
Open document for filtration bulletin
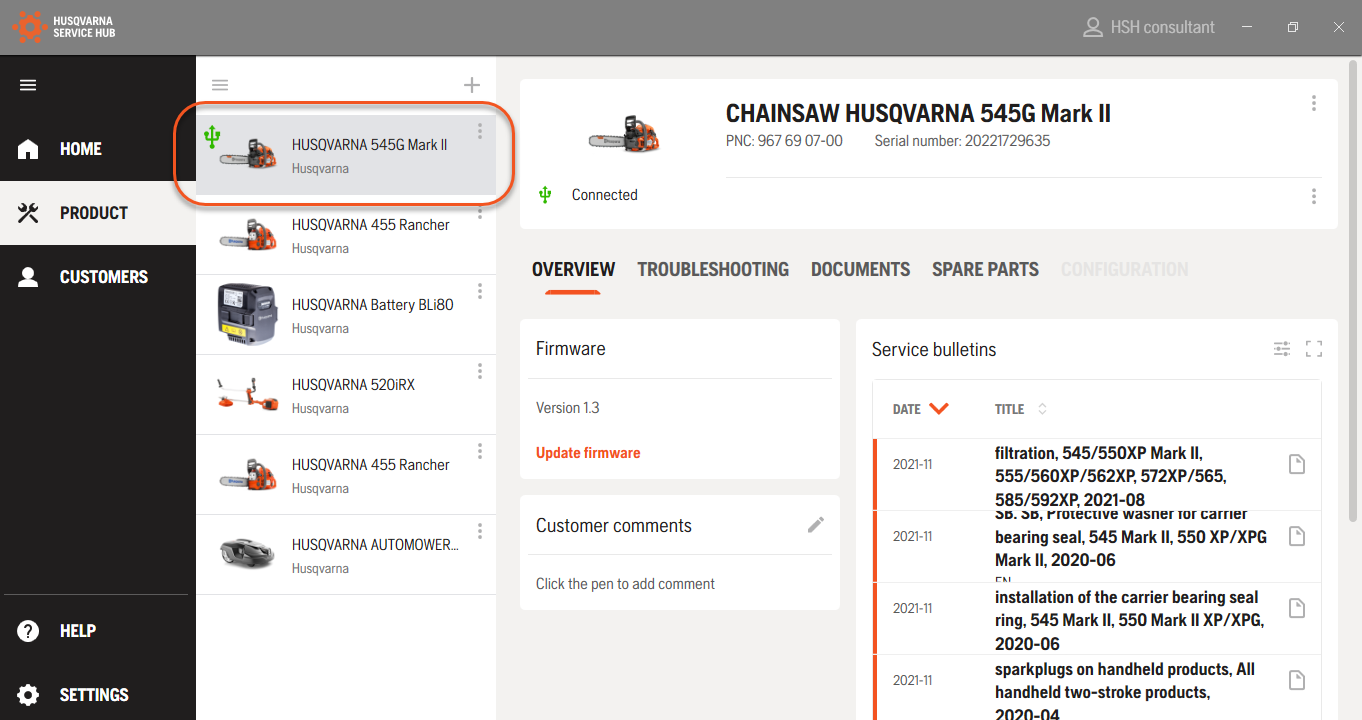pos(1297,464)
